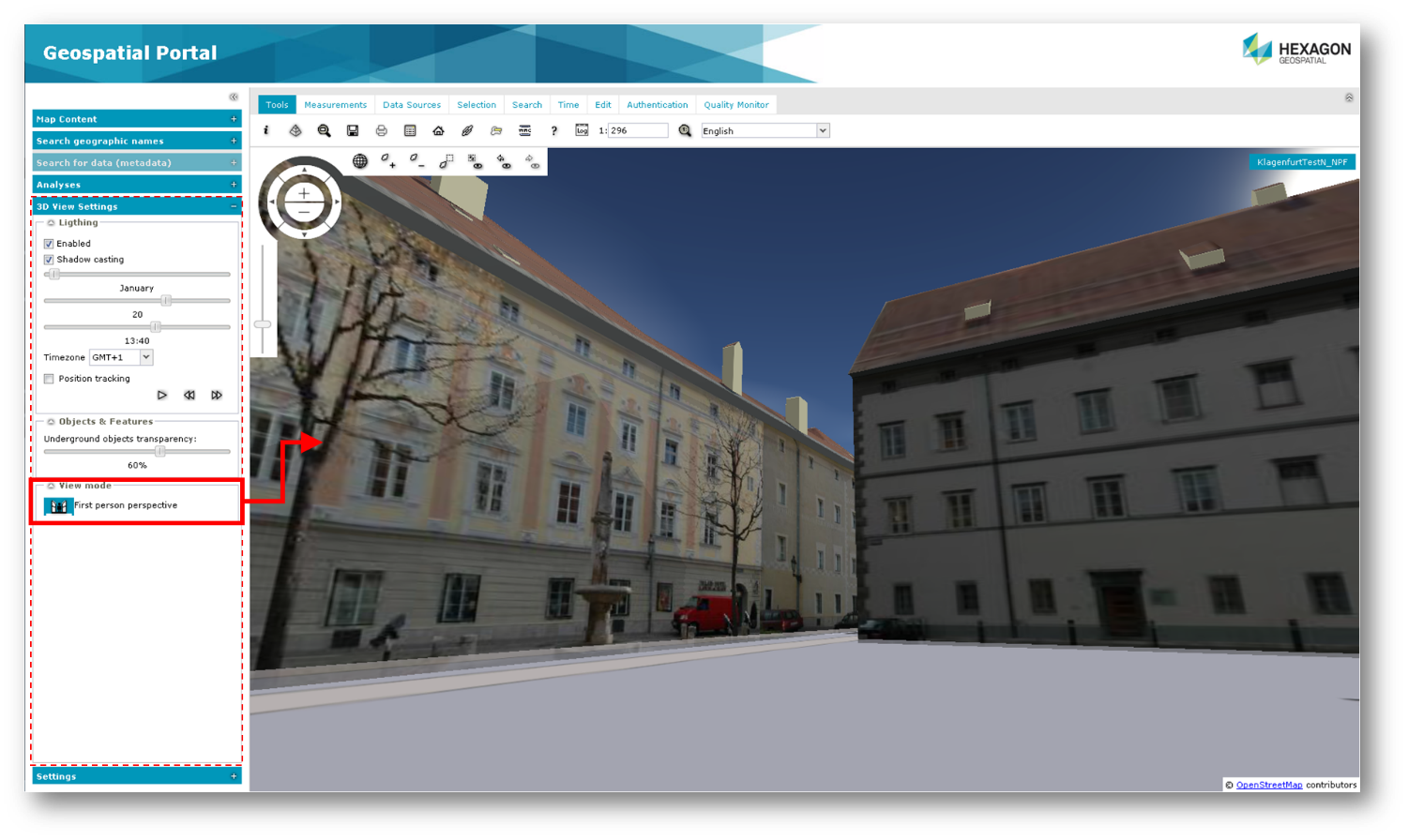Activate First person perspective view mode icon
Screen dimensions: 1408x840
[x=59, y=506]
